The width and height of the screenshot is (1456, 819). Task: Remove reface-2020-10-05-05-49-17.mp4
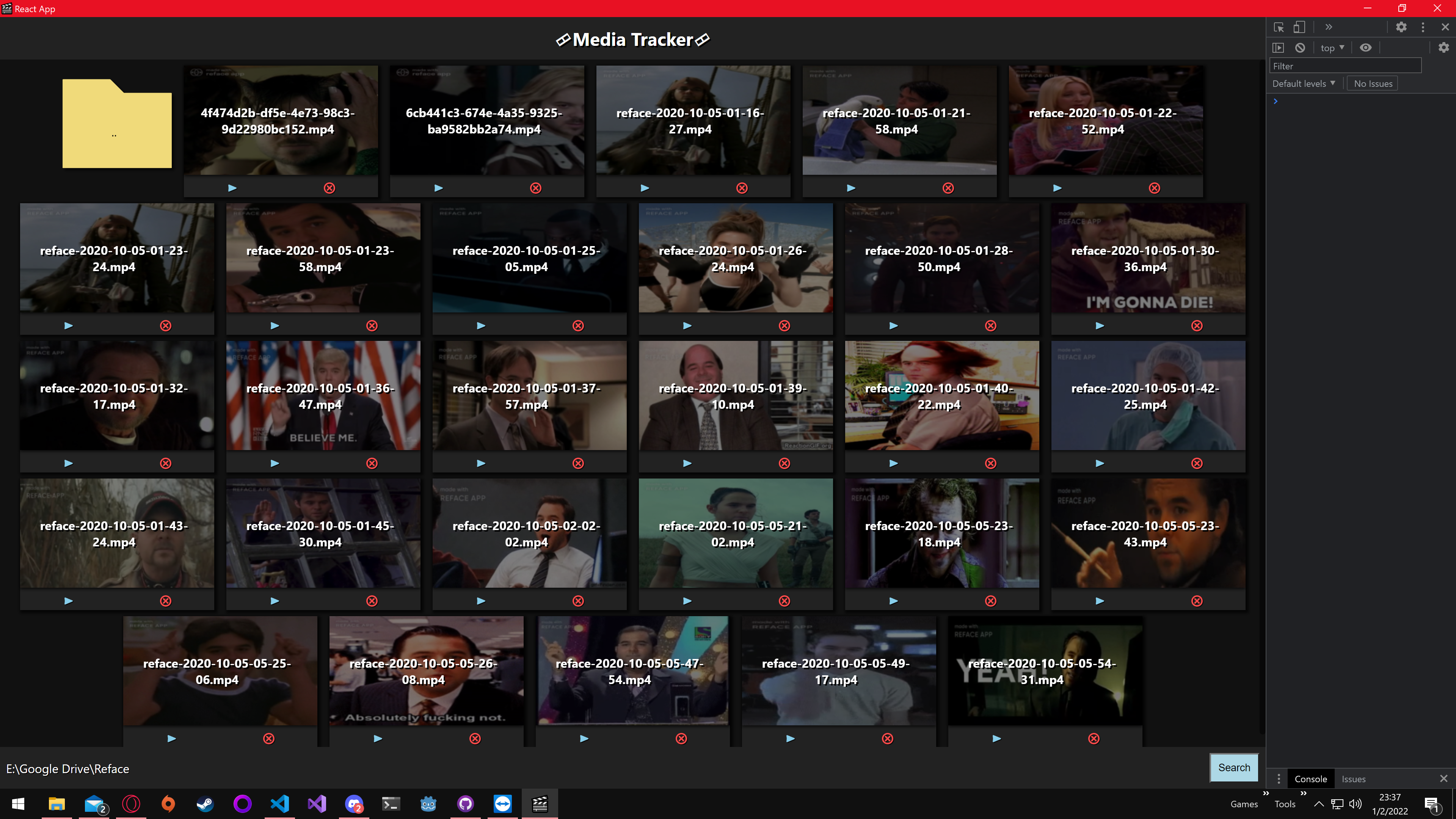pos(888,738)
